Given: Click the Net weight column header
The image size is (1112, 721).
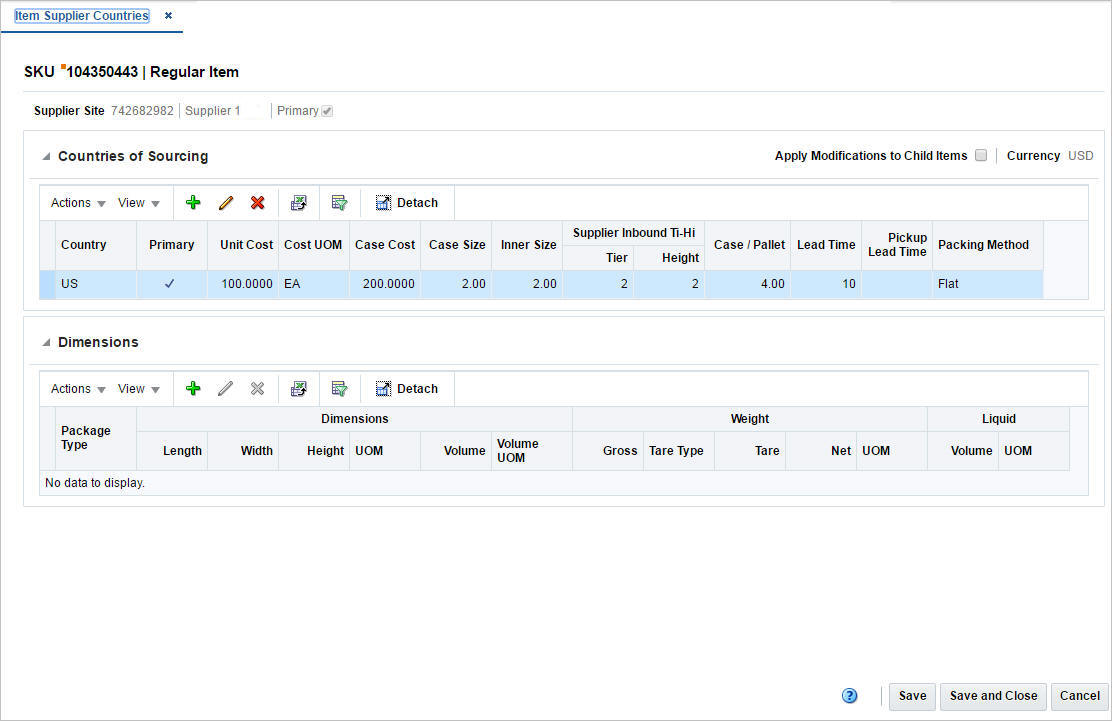Looking at the screenshot, I should pyautogui.click(x=821, y=451).
